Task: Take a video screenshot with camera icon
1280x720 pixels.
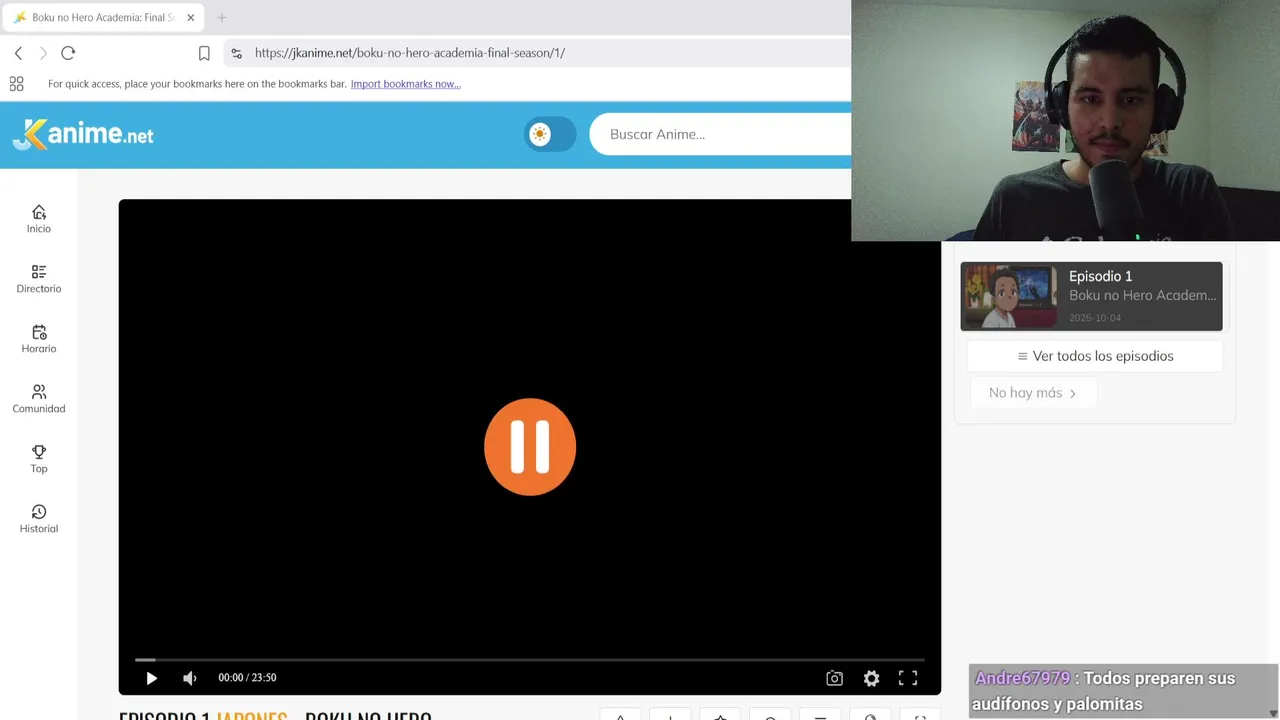Action: tap(834, 678)
